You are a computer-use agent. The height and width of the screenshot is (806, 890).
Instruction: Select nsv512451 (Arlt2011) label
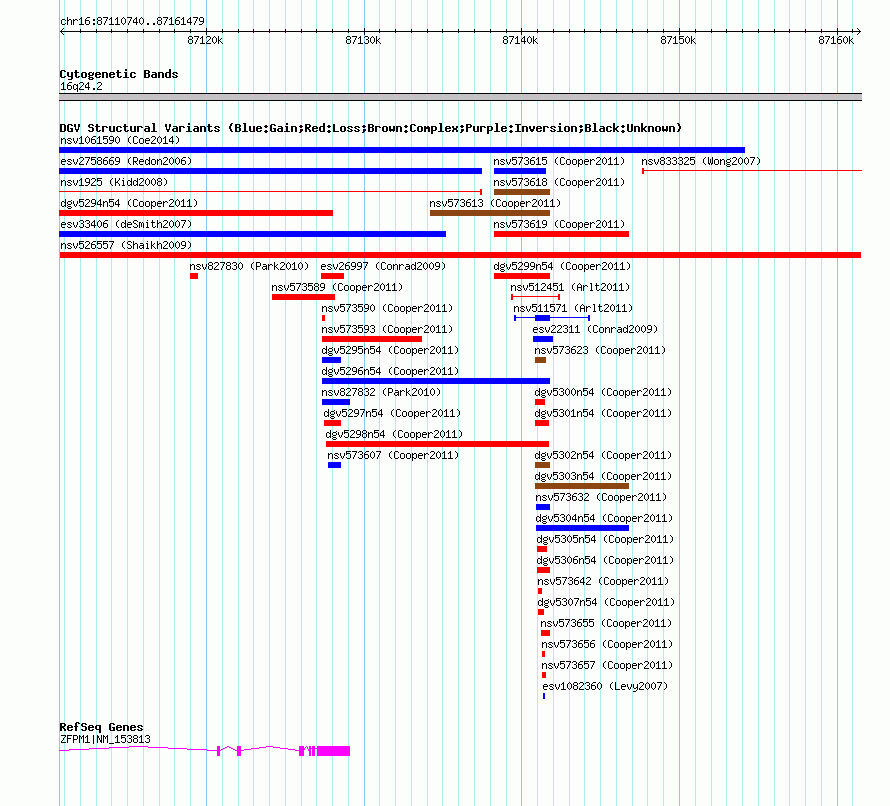click(x=570, y=287)
